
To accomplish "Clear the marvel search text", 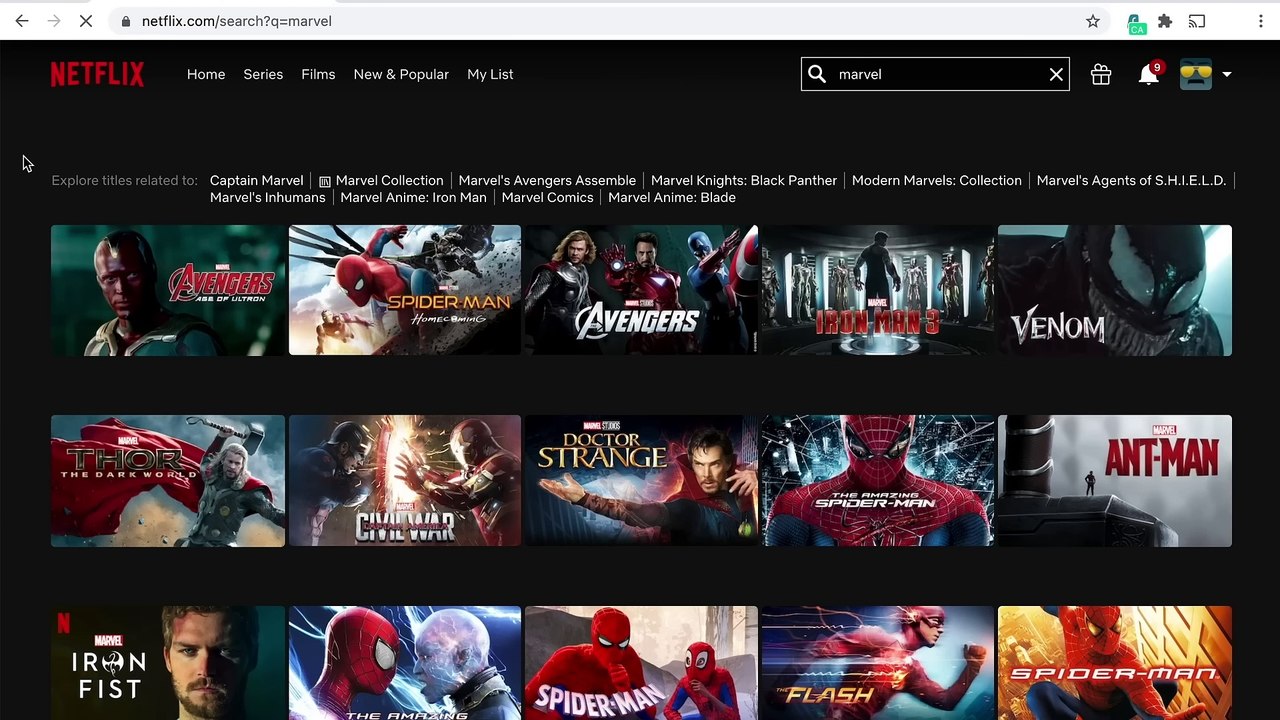I will [1056, 74].
